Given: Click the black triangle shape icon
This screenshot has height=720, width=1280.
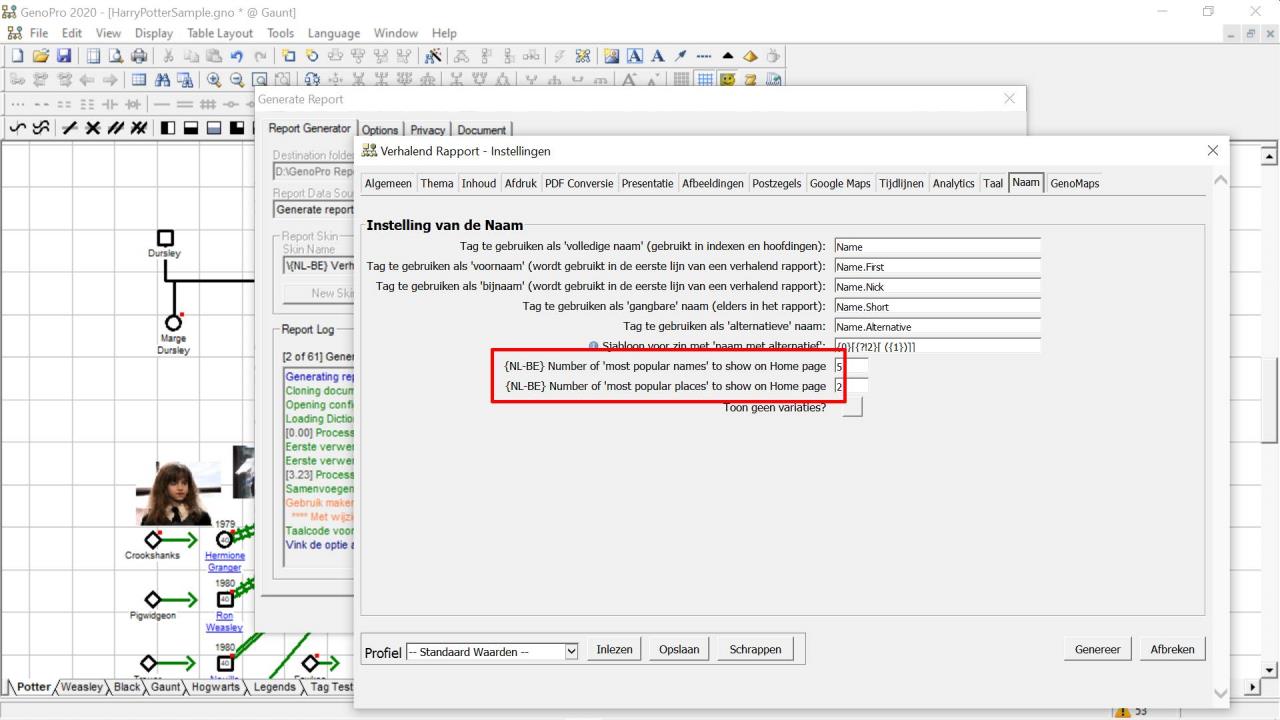Looking at the screenshot, I should point(728,56).
